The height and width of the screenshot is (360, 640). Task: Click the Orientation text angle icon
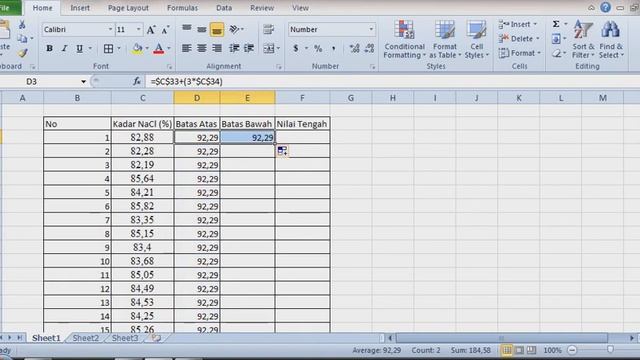(234, 29)
